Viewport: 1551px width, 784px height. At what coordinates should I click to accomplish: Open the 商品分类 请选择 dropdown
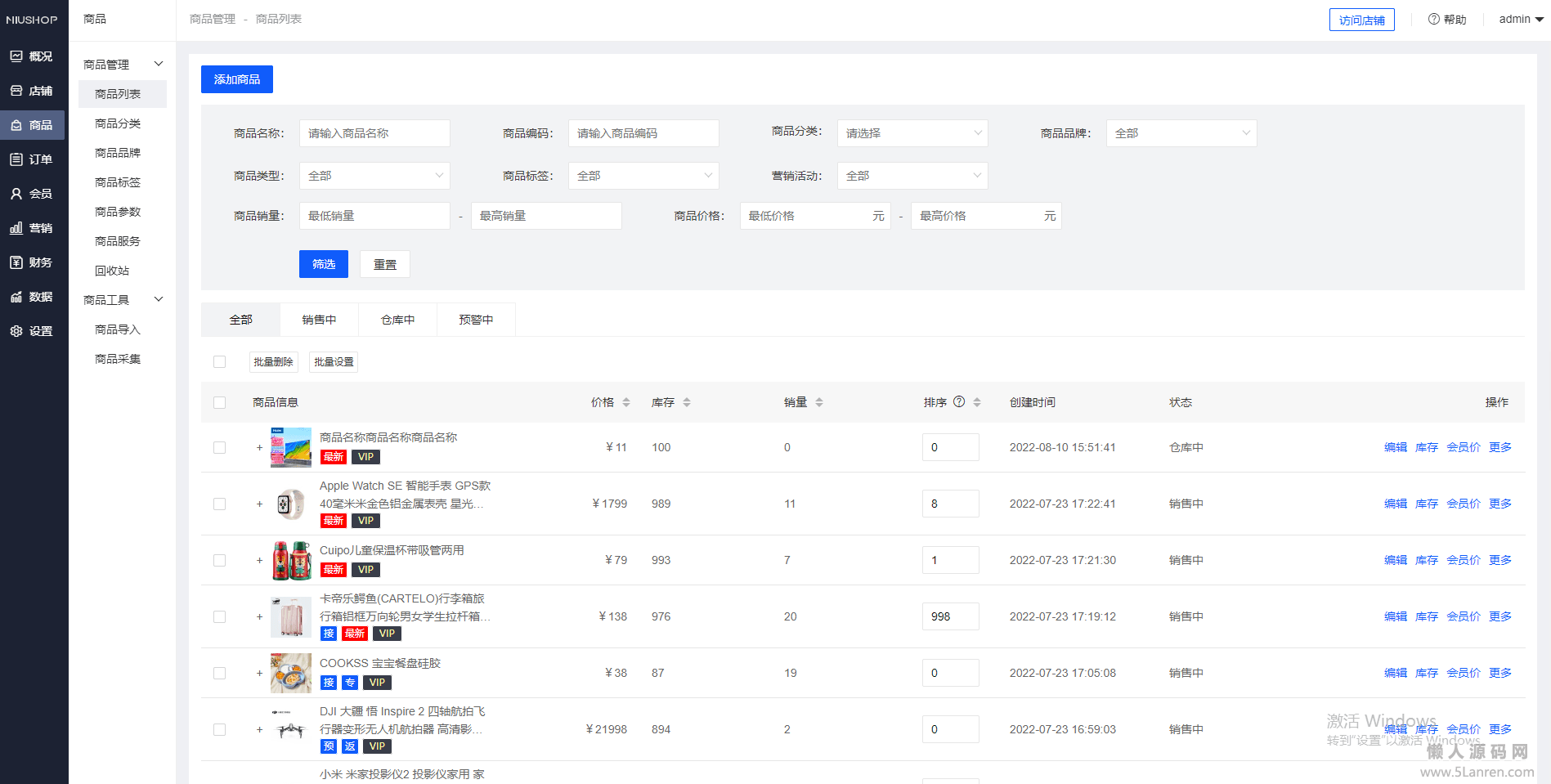click(x=912, y=133)
